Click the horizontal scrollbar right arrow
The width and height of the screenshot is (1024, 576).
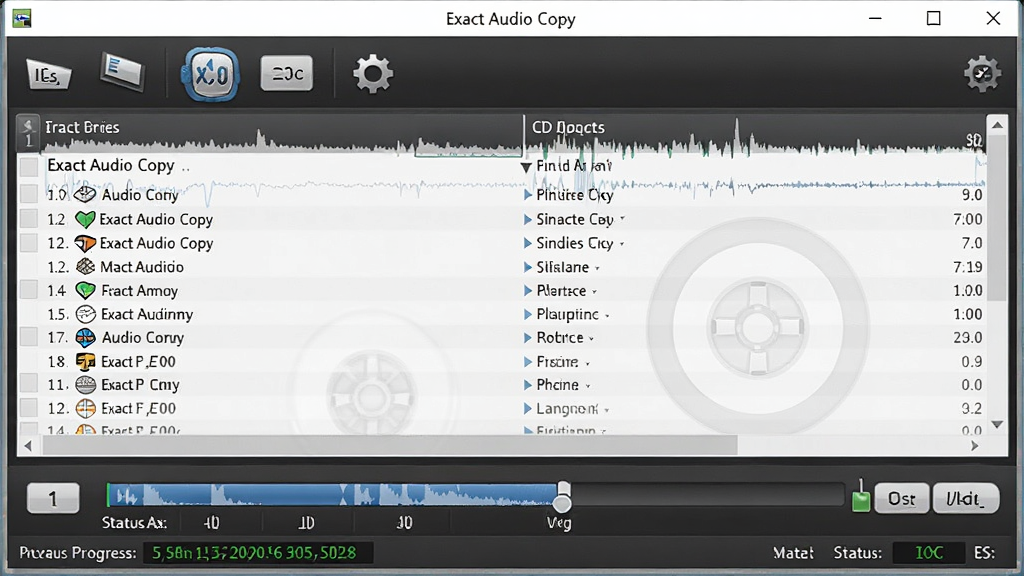point(974,446)
